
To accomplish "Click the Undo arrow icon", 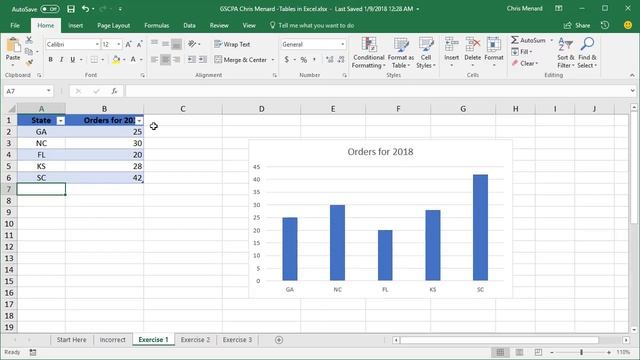I will pyautogui.click(x=85, y=9).
